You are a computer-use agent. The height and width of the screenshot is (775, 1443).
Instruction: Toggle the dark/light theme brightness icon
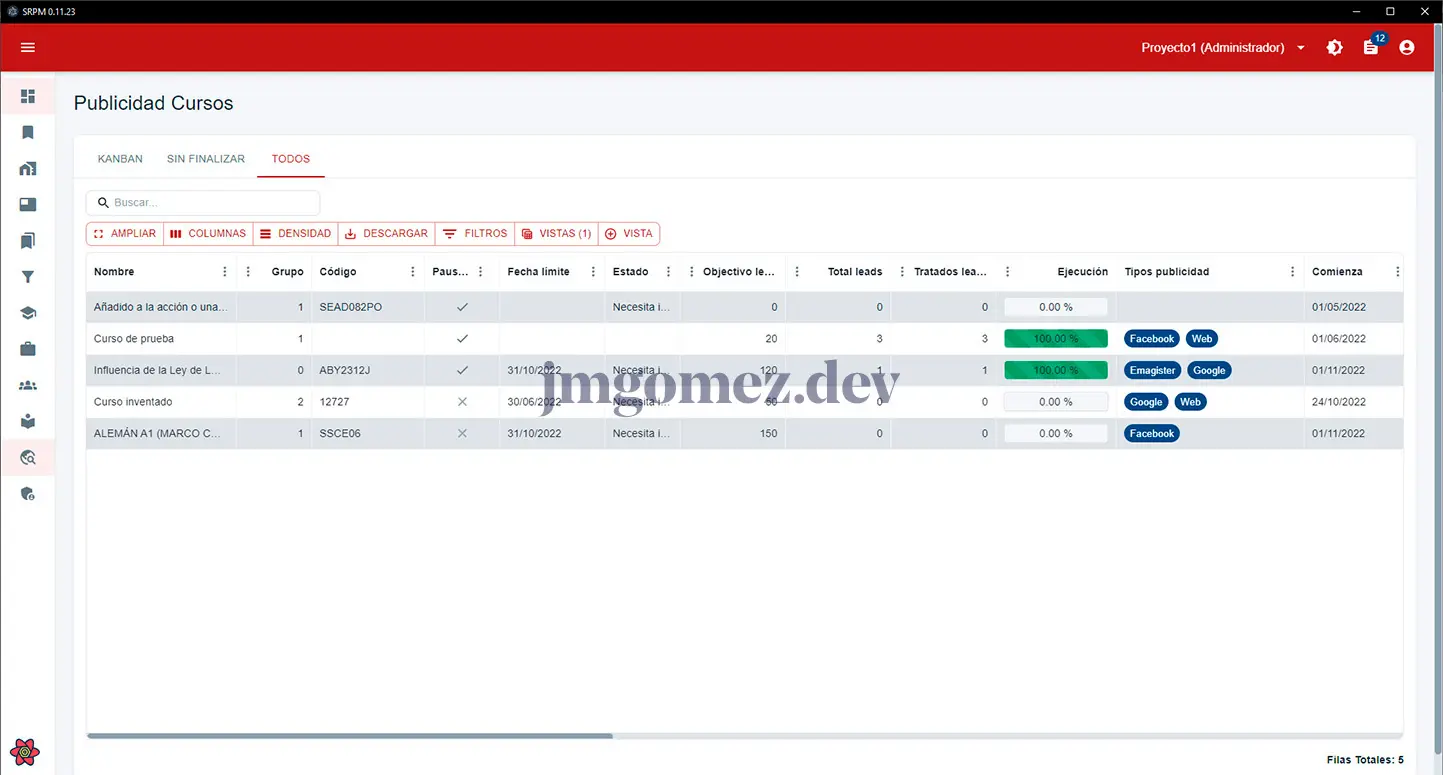pos(1335,47)
